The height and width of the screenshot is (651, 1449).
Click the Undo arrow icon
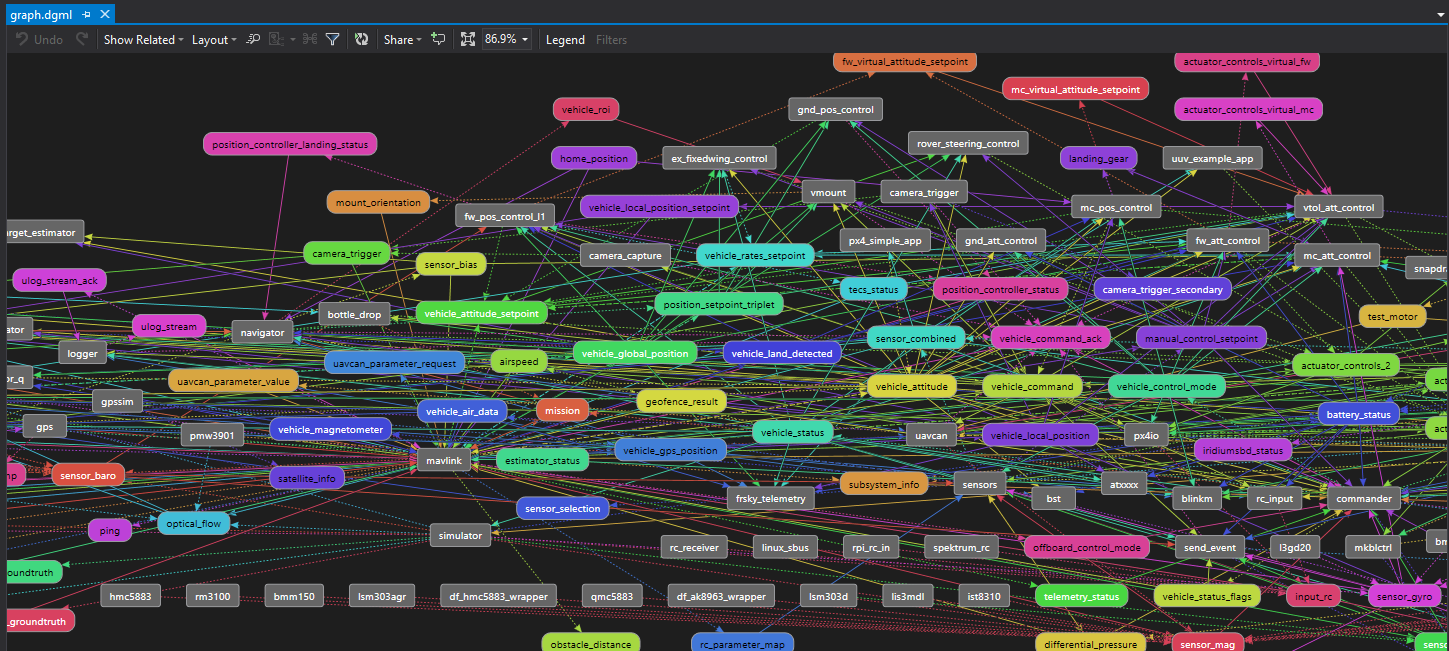pos(22,40)
